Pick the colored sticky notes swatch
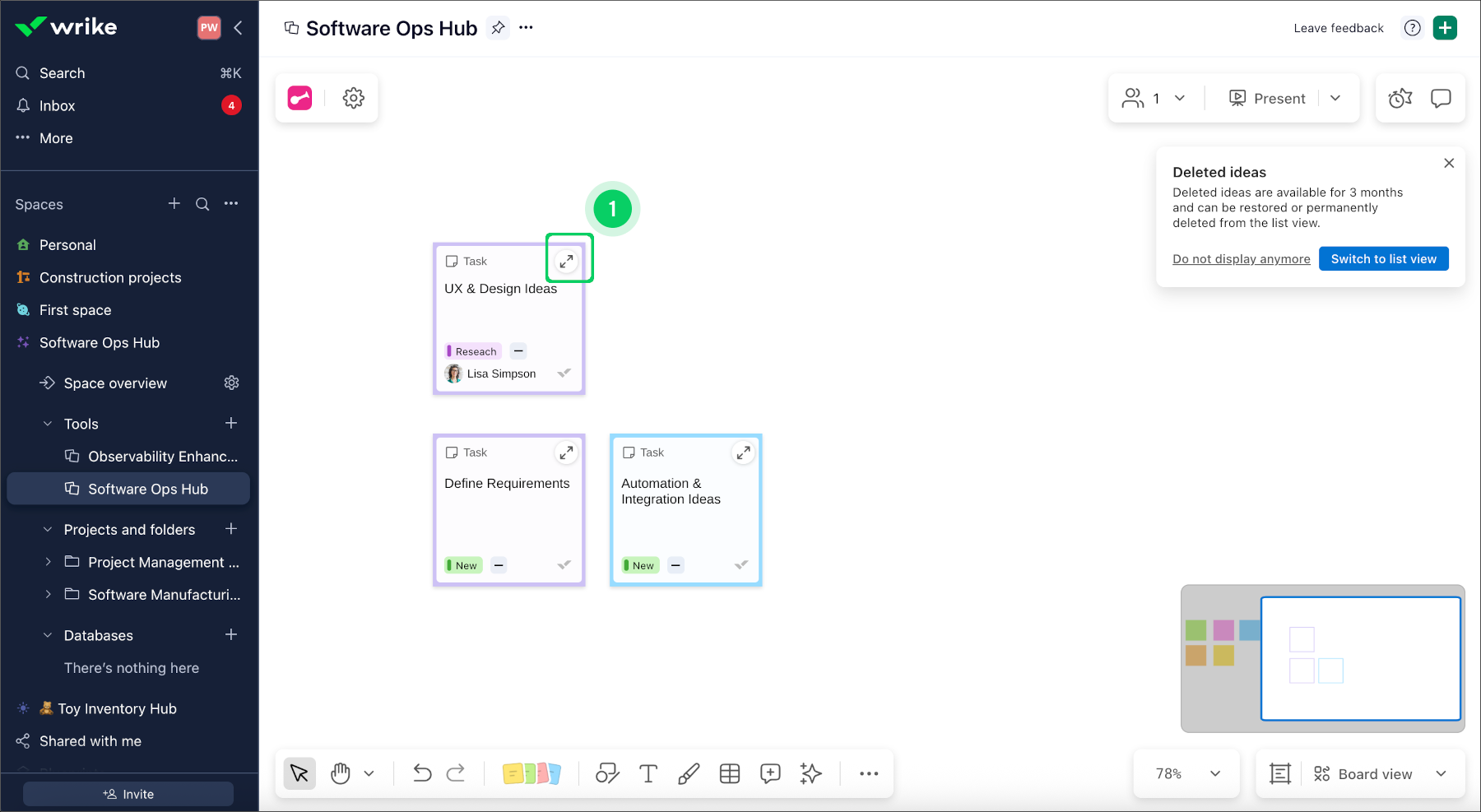 coord(532,773)
